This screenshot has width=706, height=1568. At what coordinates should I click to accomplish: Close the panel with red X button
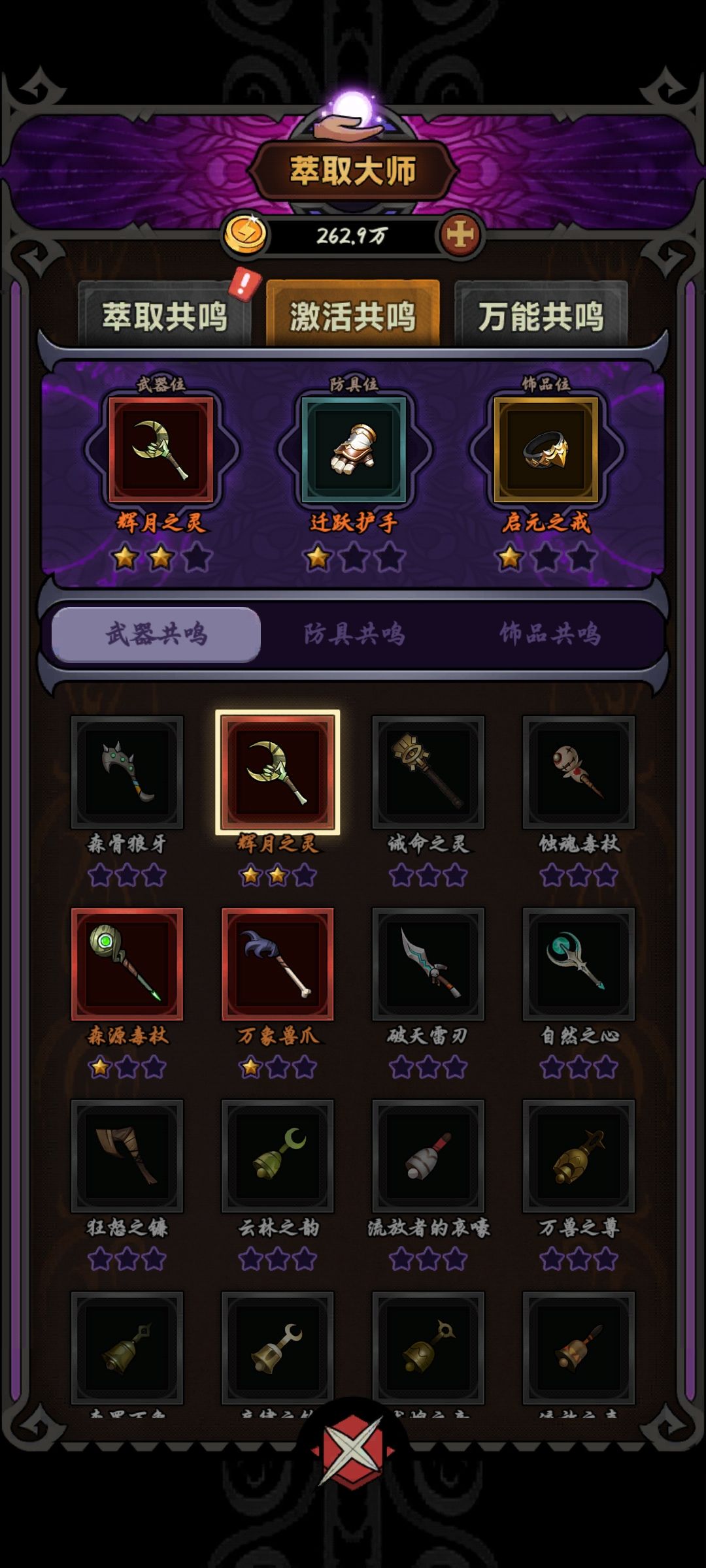353,1450
